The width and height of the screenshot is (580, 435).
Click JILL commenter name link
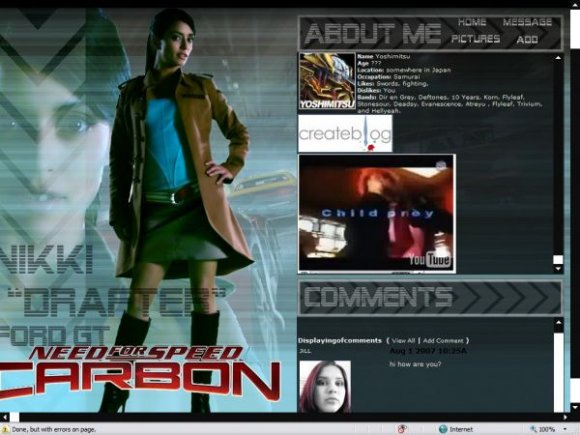click(x=305, y=351)
